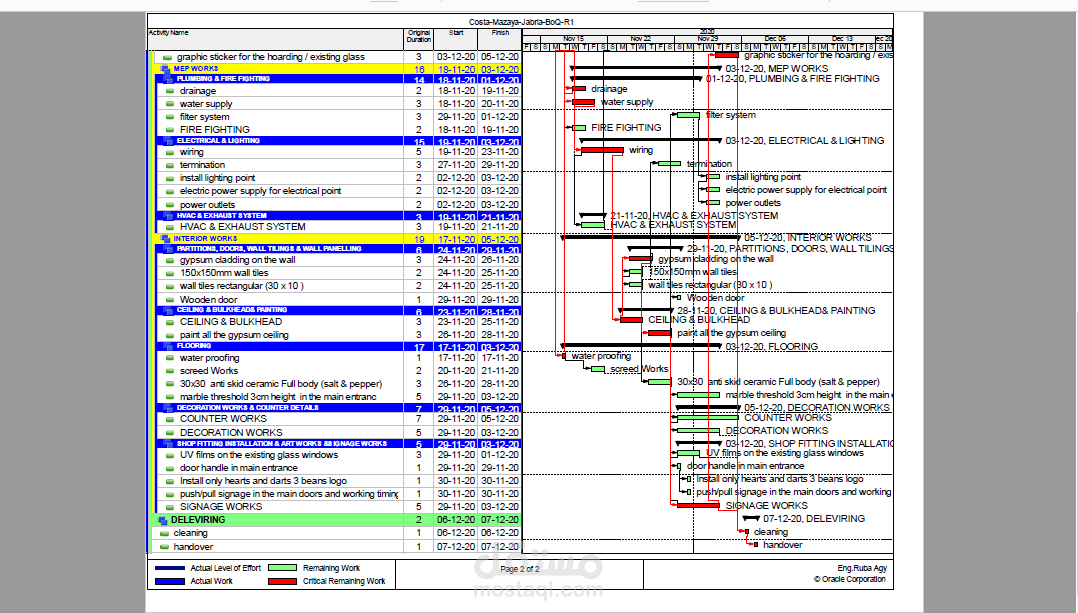Viewport: 1078px width, 613px height.
Task: Click the red Critical Remaining Work legend swatch
Action: [283, 581]
